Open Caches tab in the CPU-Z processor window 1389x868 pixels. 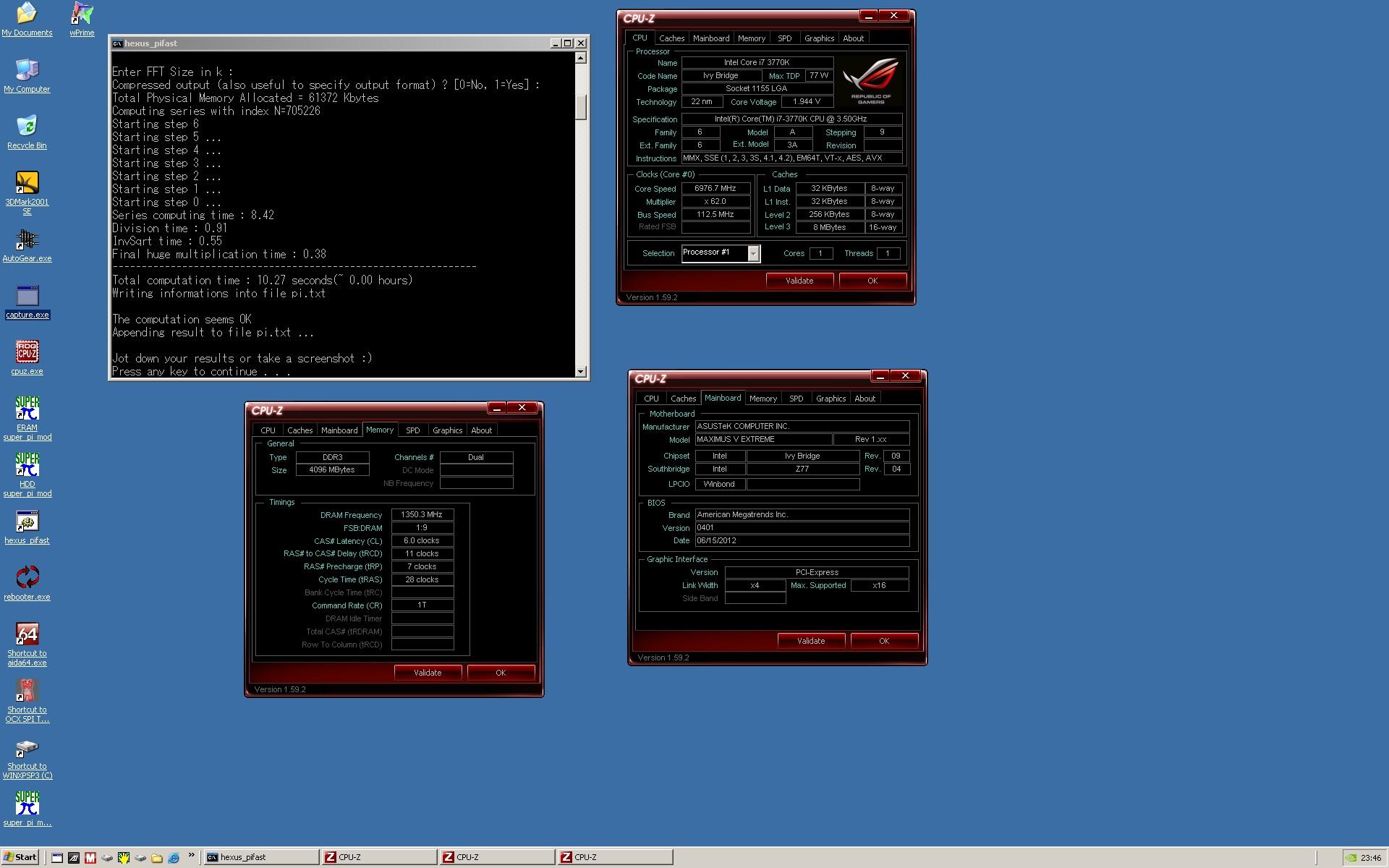click(671, 38)
